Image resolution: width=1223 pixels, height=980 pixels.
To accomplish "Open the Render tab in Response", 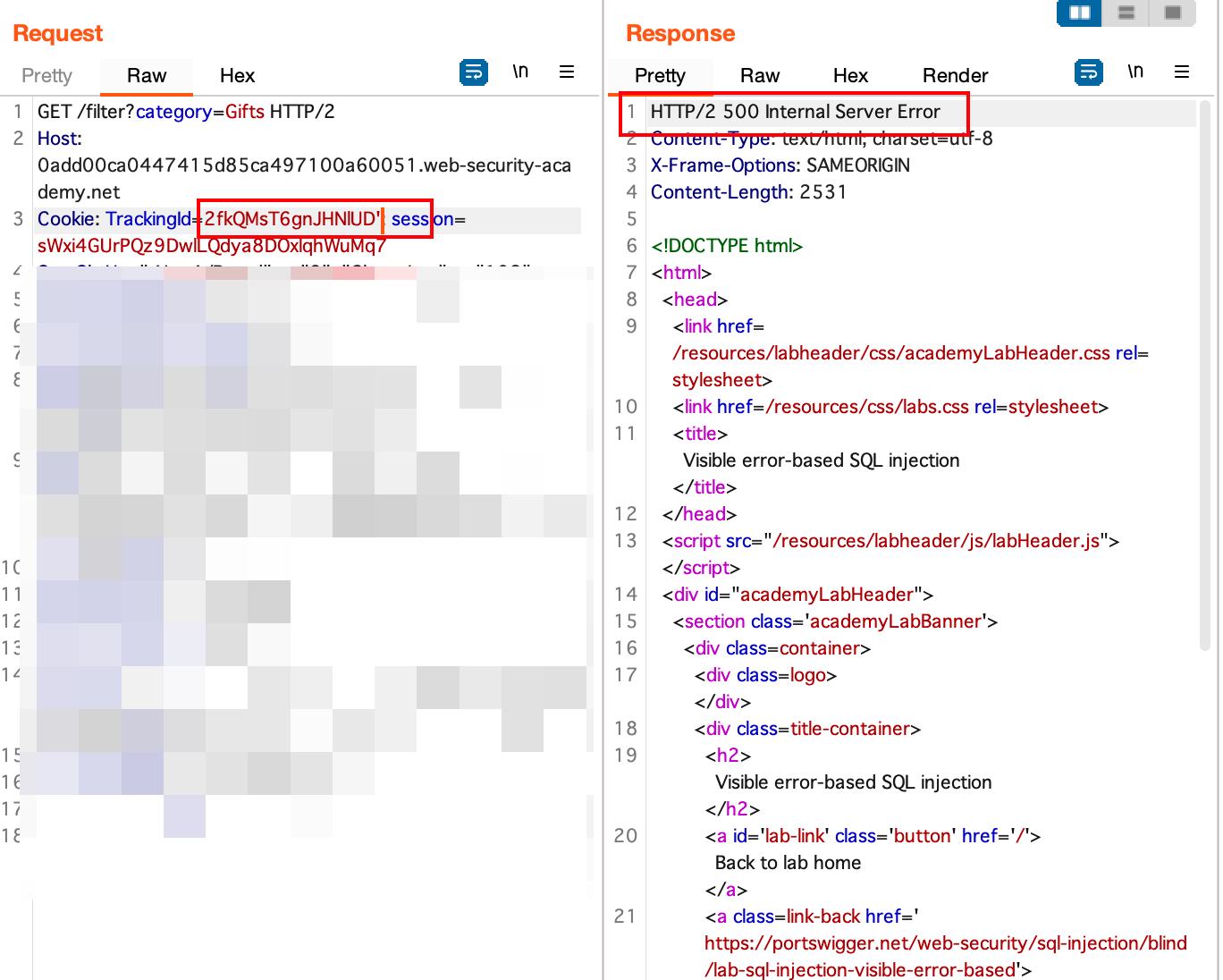I will coord(955,75).
